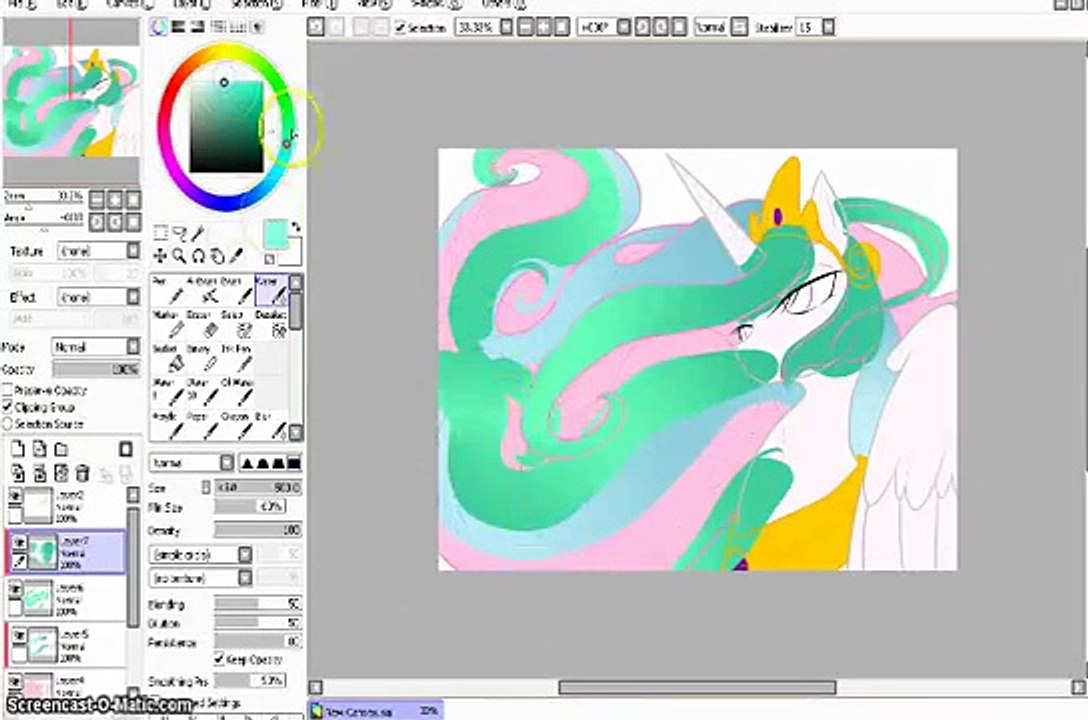Screen dimensions: 1088x720
Task: Hide Layer7 with its eye icon
Action: coord(19,542)
